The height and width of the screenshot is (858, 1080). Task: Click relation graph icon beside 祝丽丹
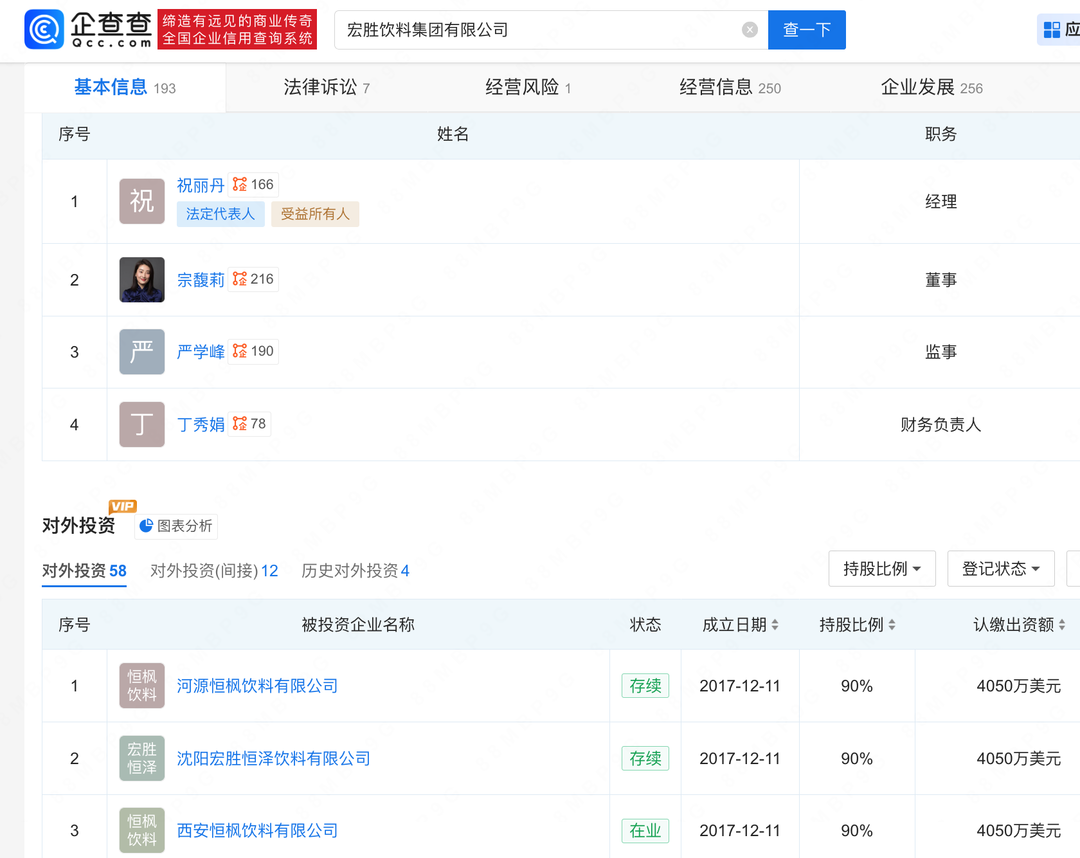click(240, 184)
